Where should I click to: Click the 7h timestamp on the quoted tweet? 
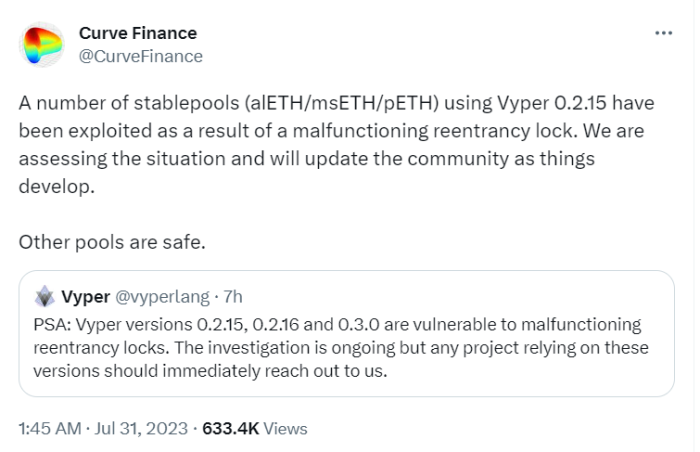(x=233, y=297)
